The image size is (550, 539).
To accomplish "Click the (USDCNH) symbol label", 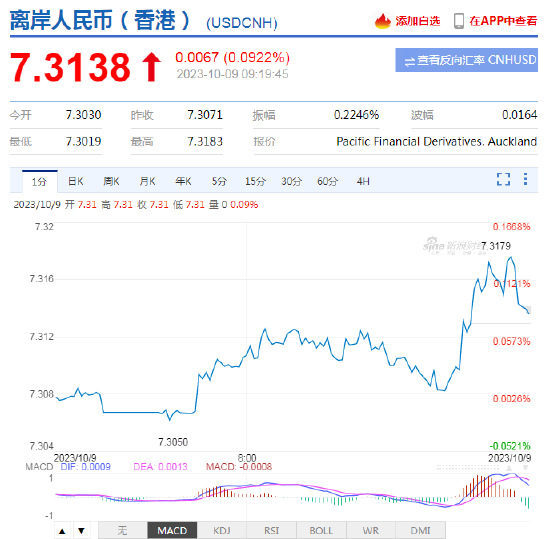I will [242, 23].
